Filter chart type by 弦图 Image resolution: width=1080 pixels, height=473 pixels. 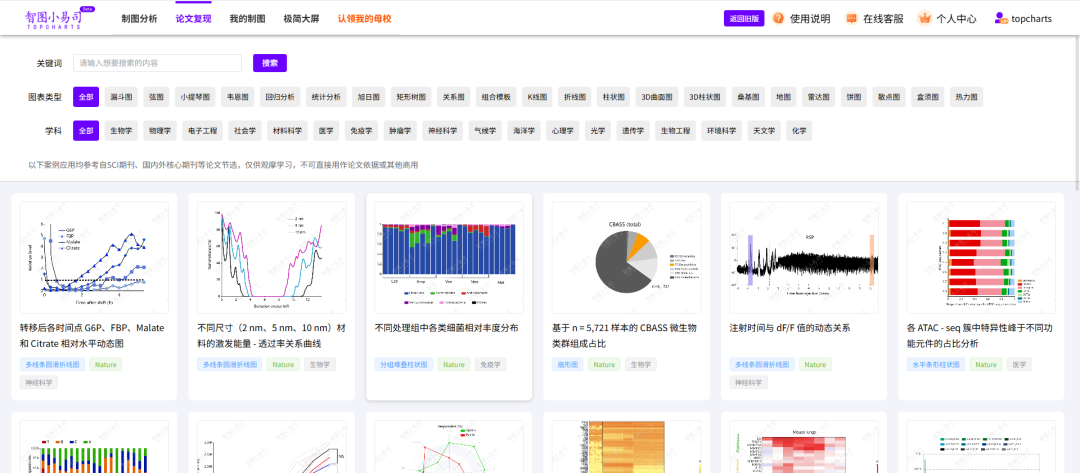coord(157,97)
